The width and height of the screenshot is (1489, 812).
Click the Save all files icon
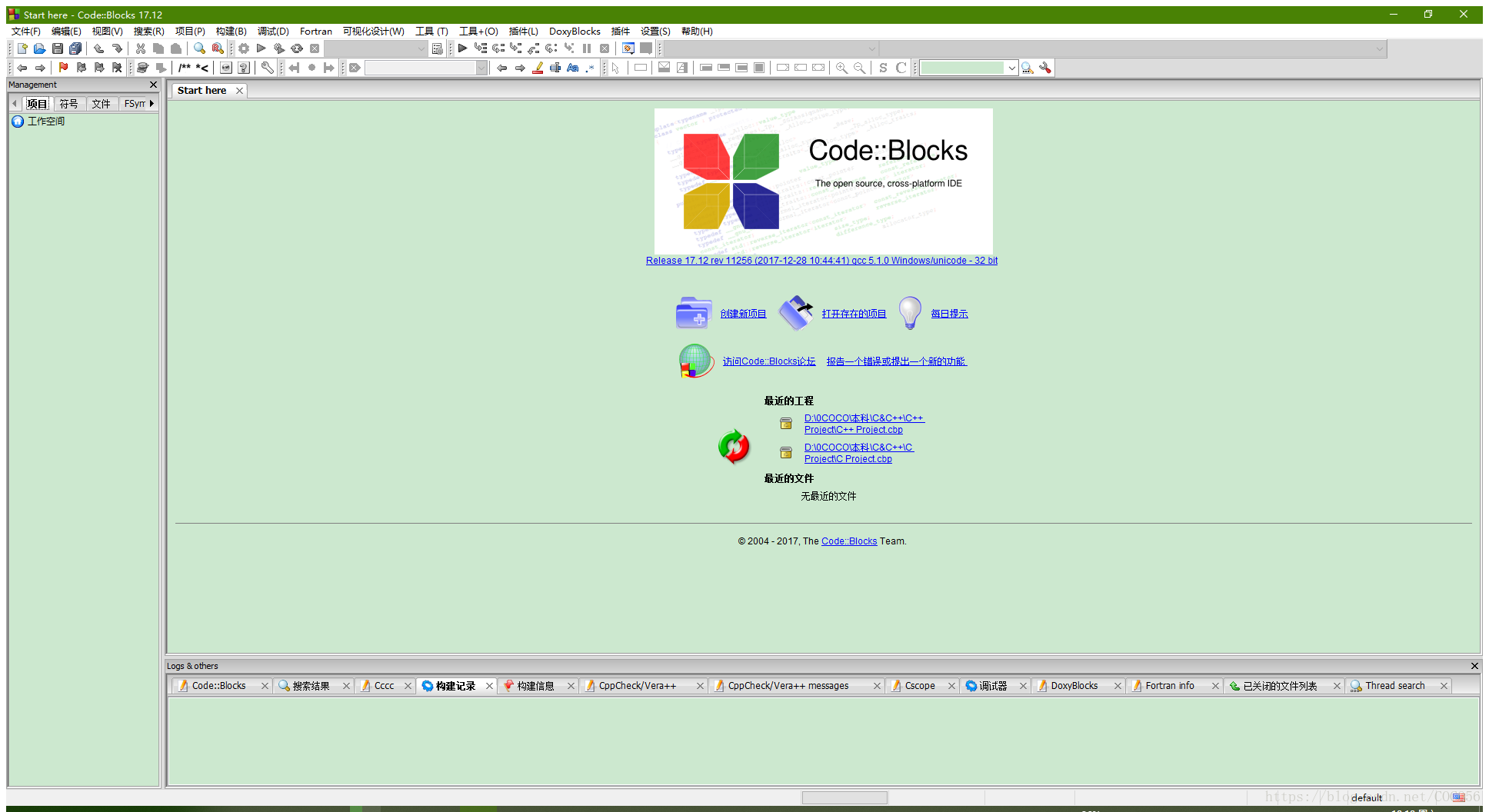[x=75, y=48]
